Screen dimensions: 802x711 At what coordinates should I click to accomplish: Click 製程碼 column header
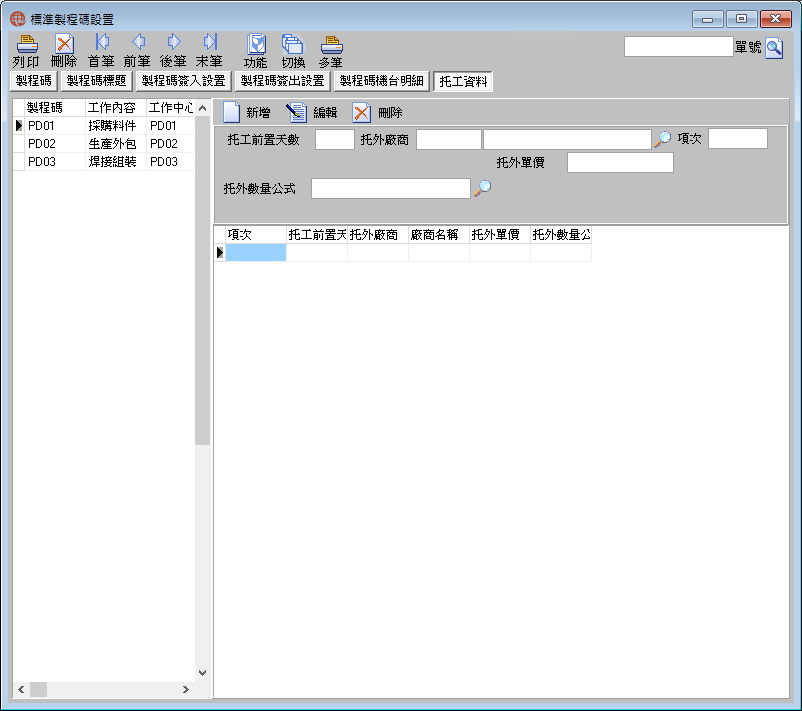(54, 107)
